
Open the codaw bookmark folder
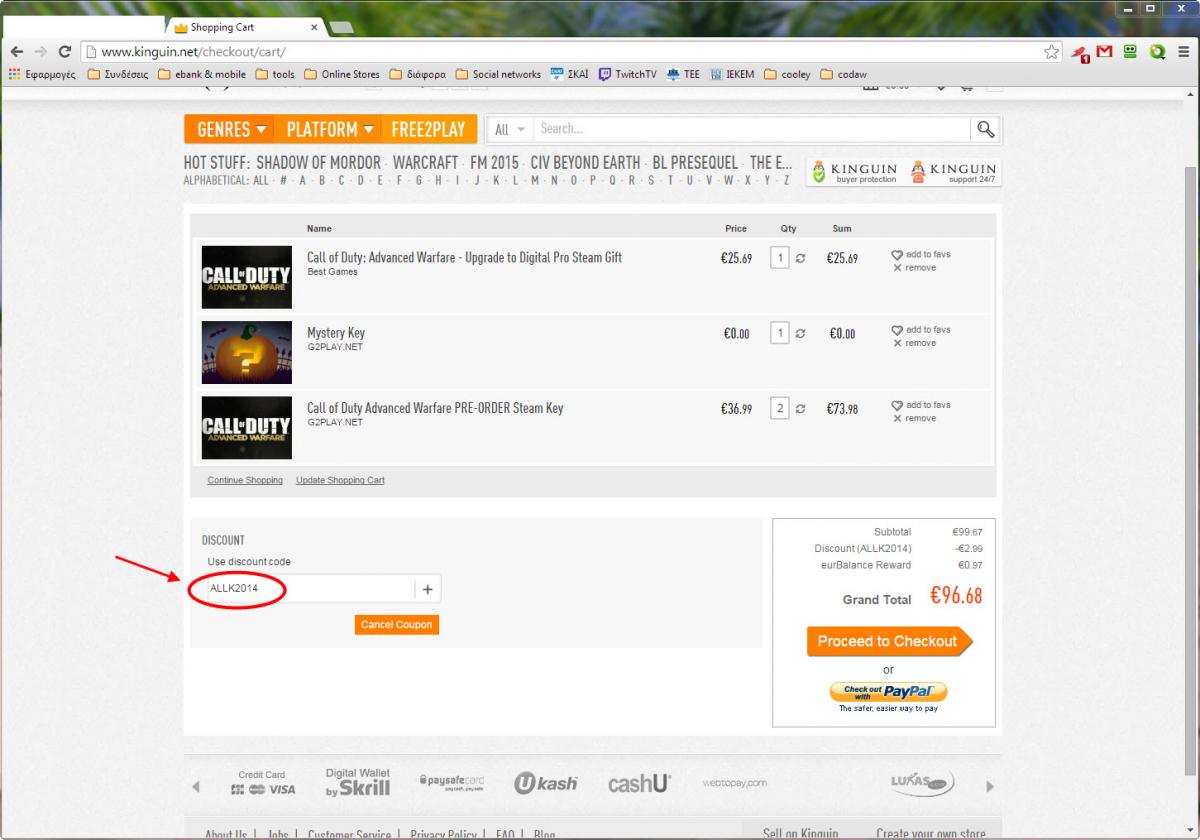point(846,74)
